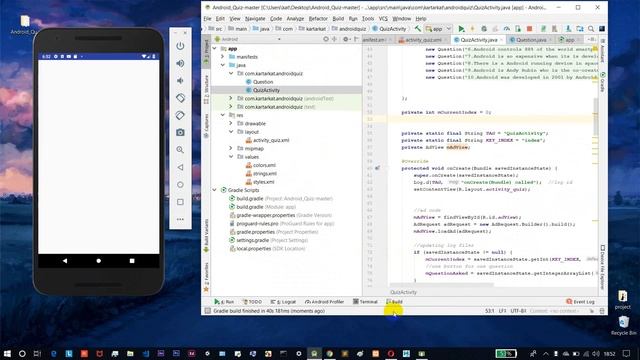Expand the drawable folder
Image resolution: width=640 pixels, height=360 pixels.
[231, 123]
